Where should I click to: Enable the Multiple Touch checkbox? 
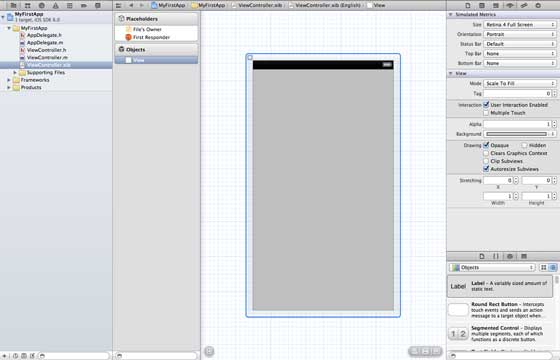click(486, 113)
